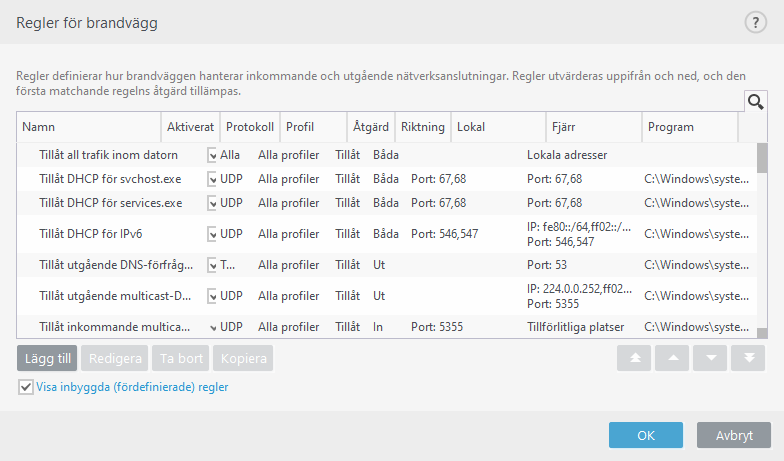Move rule to top with double-up arrow

[635, 359]
